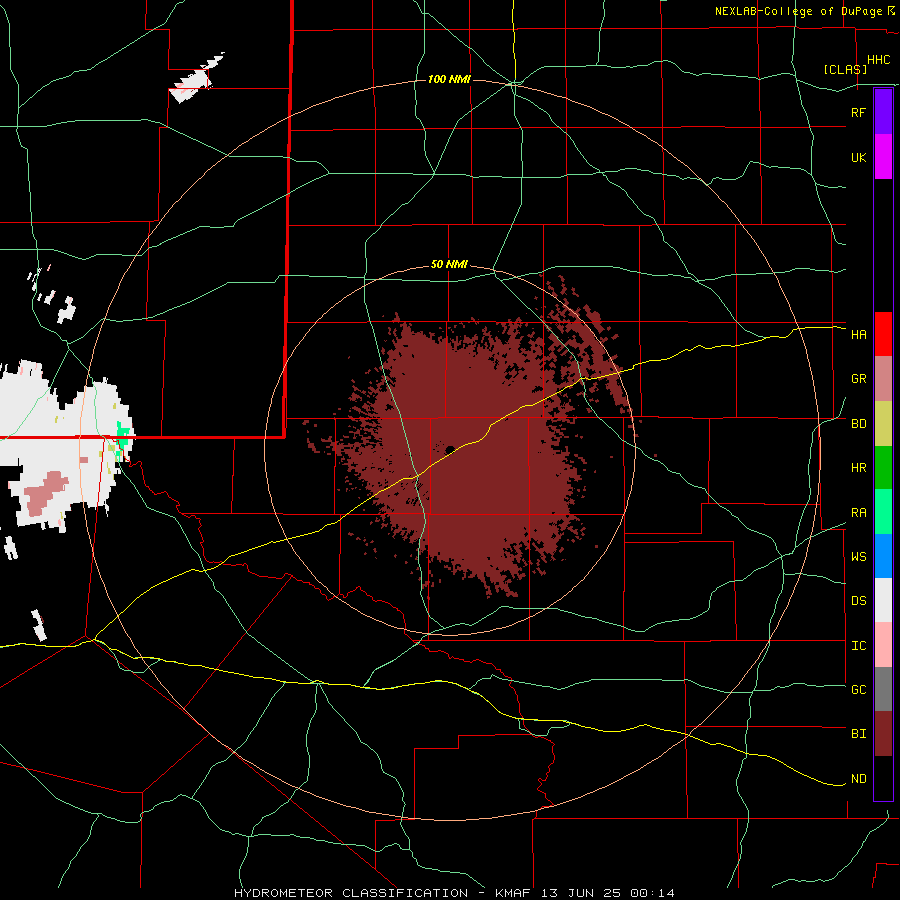The height and width of the screenshot is (900, 900).
Task: Click the BI legend label
Action: [858, 734]
